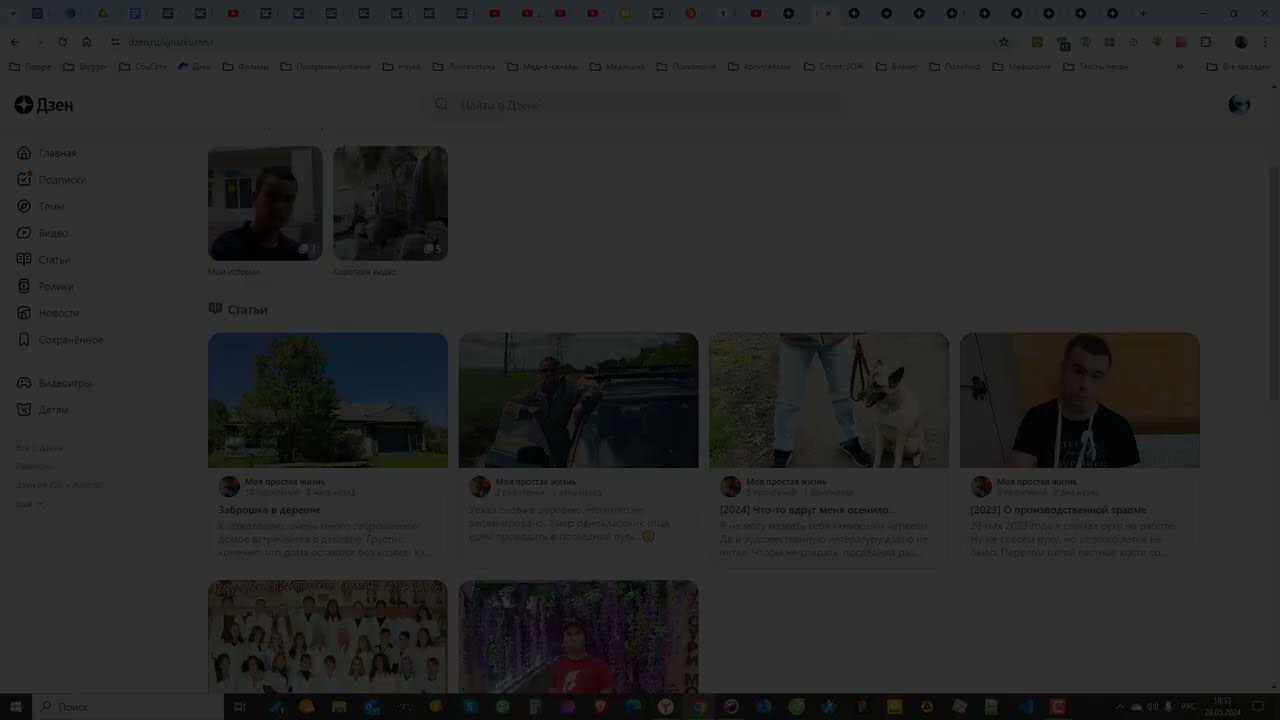Open article [2024] Что-то вдруг меня осенило
This screenshot has width=1280, height=720.
pos(807,510)
